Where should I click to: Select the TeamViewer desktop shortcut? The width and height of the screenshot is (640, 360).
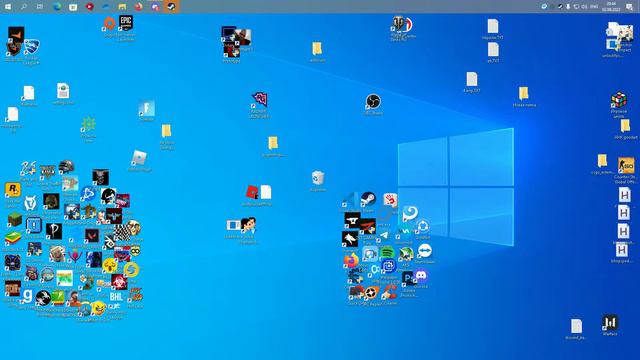click(x=424, y=251)
